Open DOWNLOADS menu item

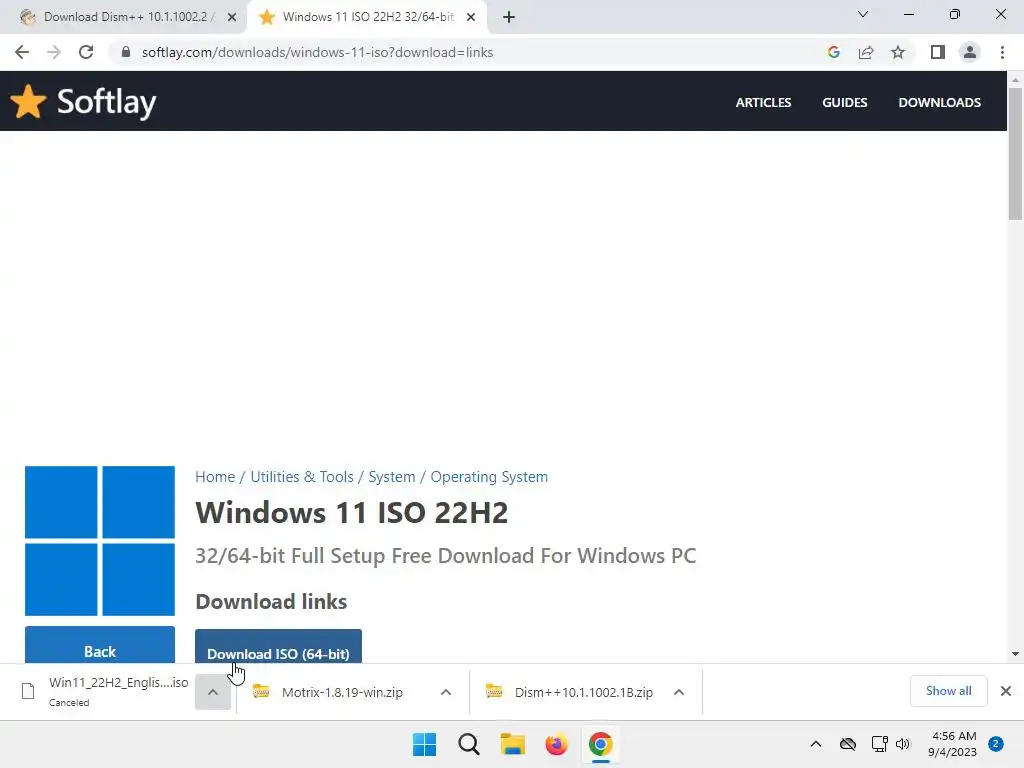tap(940, 103)
